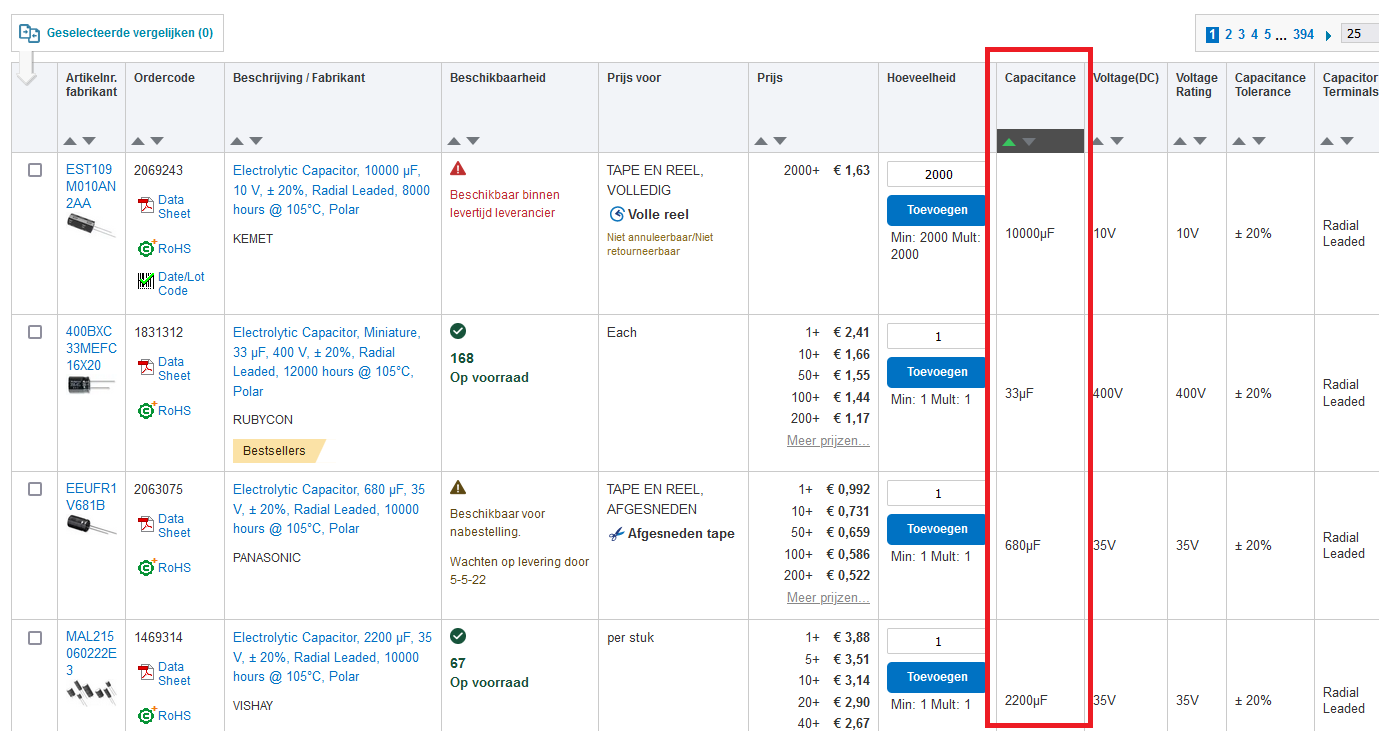Jump to last page 394
1379x731 pixels.
pos(1303,34)
